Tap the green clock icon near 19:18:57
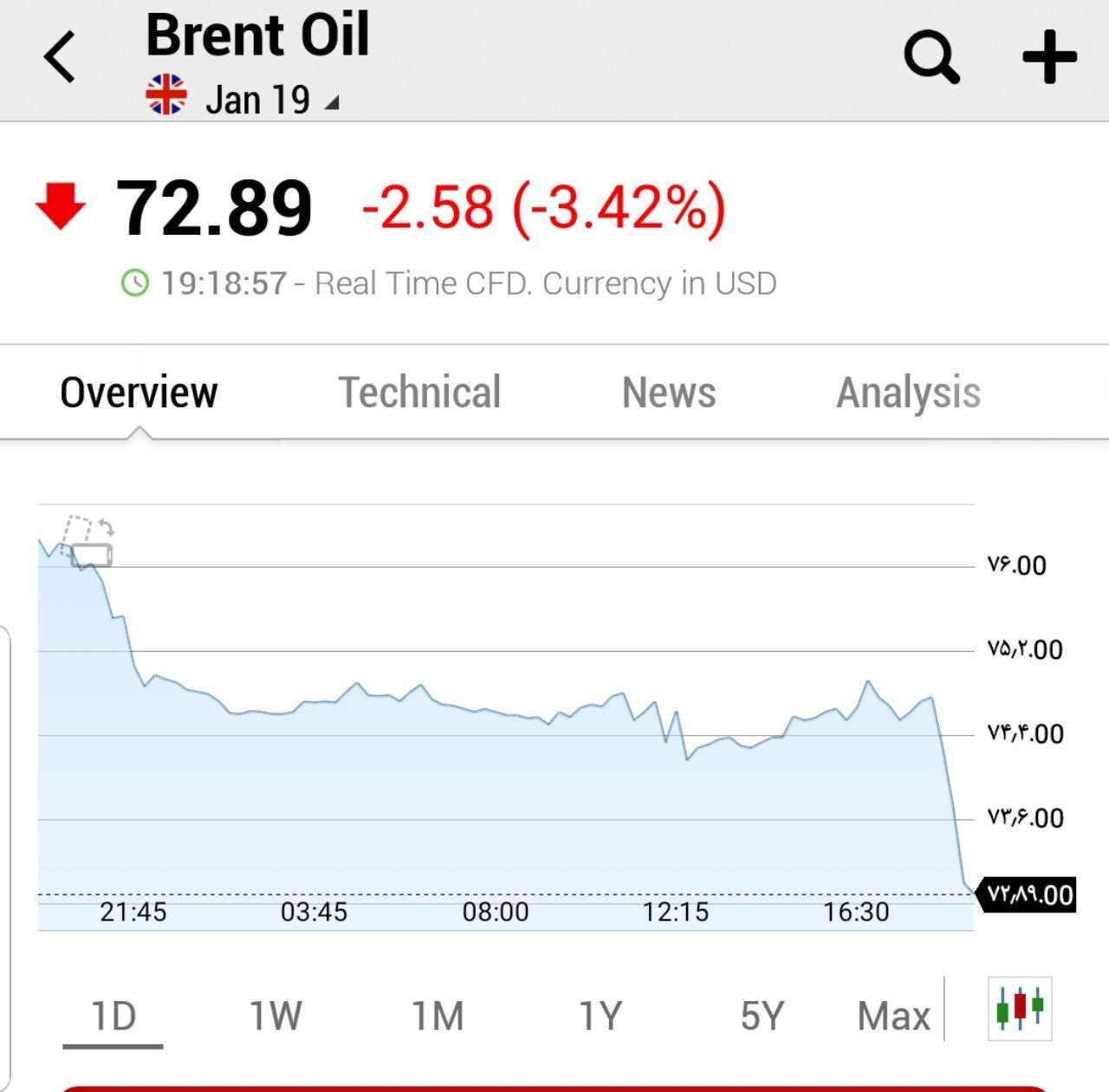The width and height of the screenshot is (1109, 1092). tap(134, 283)
